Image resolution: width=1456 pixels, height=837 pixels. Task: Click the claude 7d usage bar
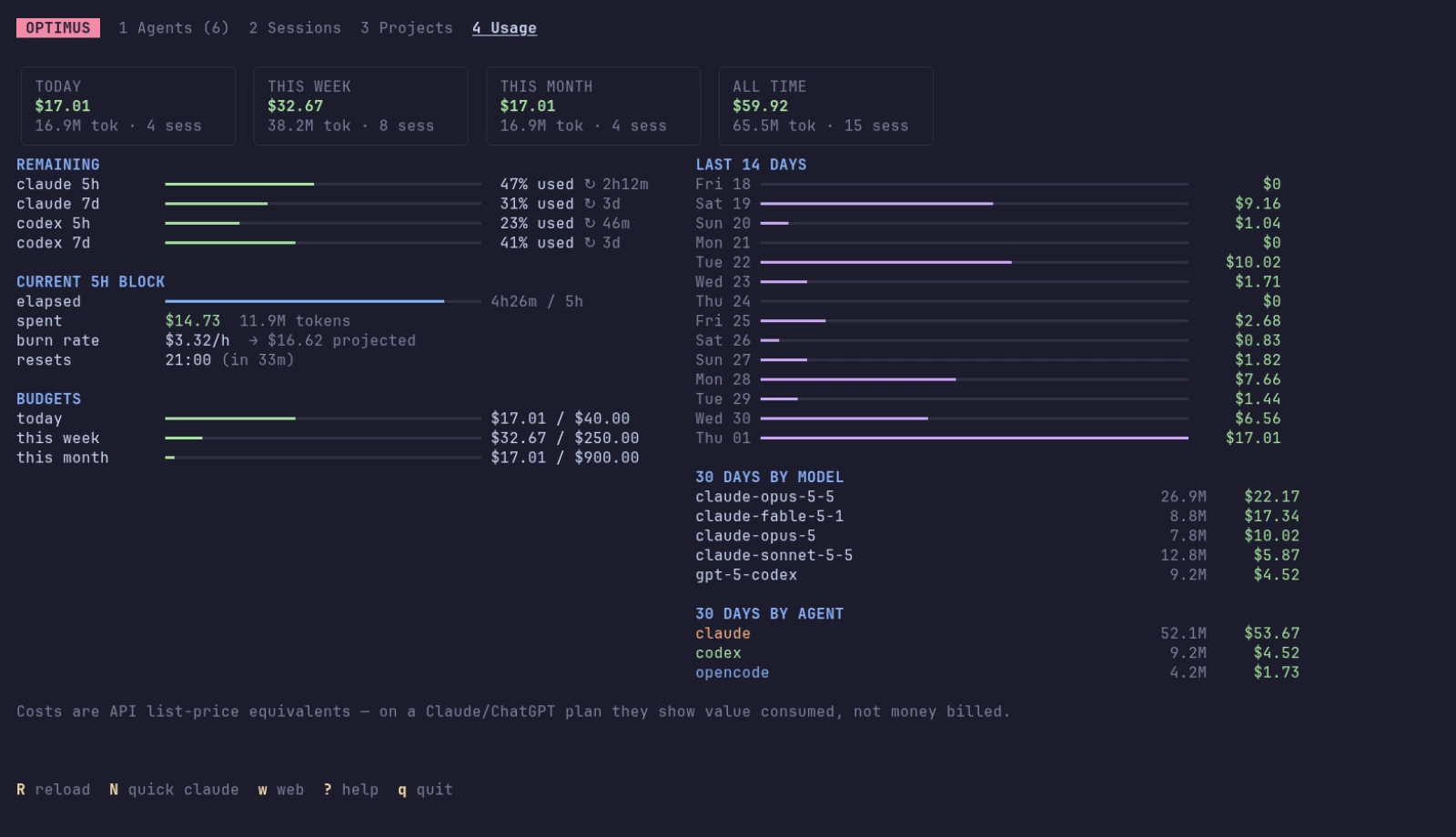323,204
